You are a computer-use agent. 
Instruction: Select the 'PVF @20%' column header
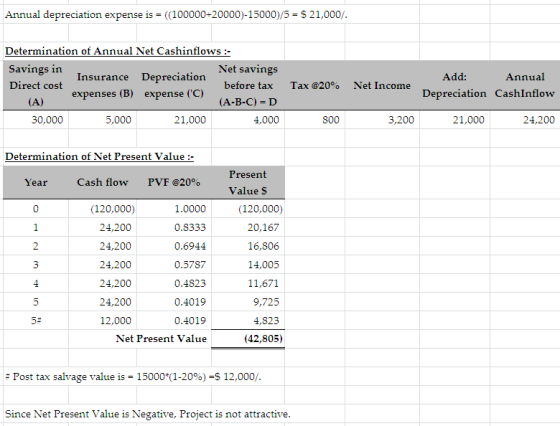point(174,182)
